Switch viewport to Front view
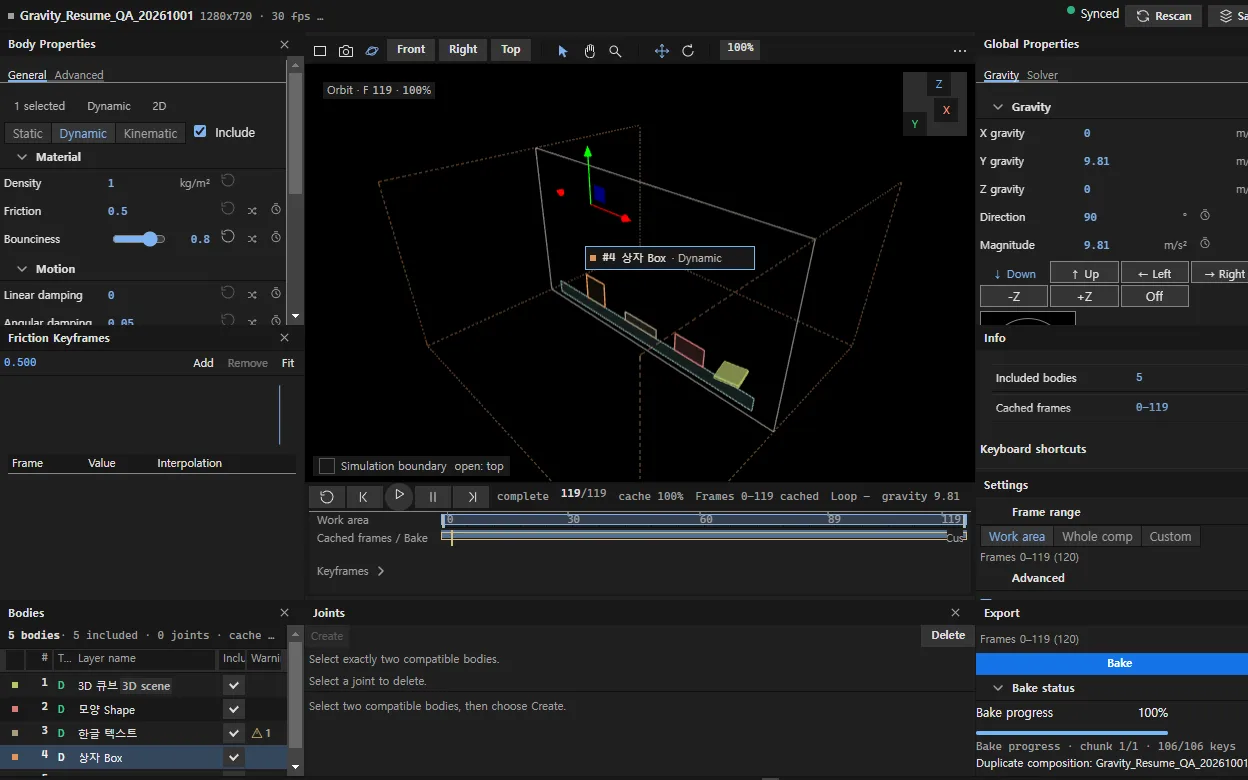Screen dimensions: 1248x780 pos(411,50)
